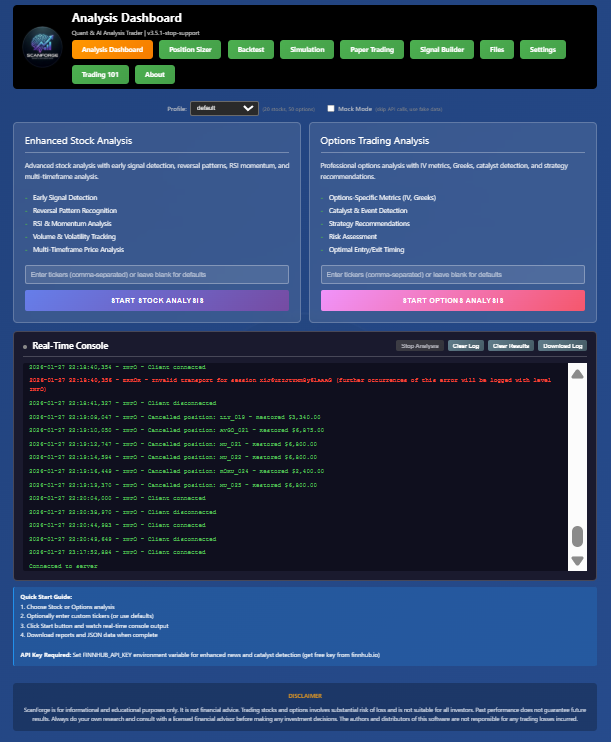Start the stock analysis
The width and height of the screenshot is (611, 742).
click(157, 300)
